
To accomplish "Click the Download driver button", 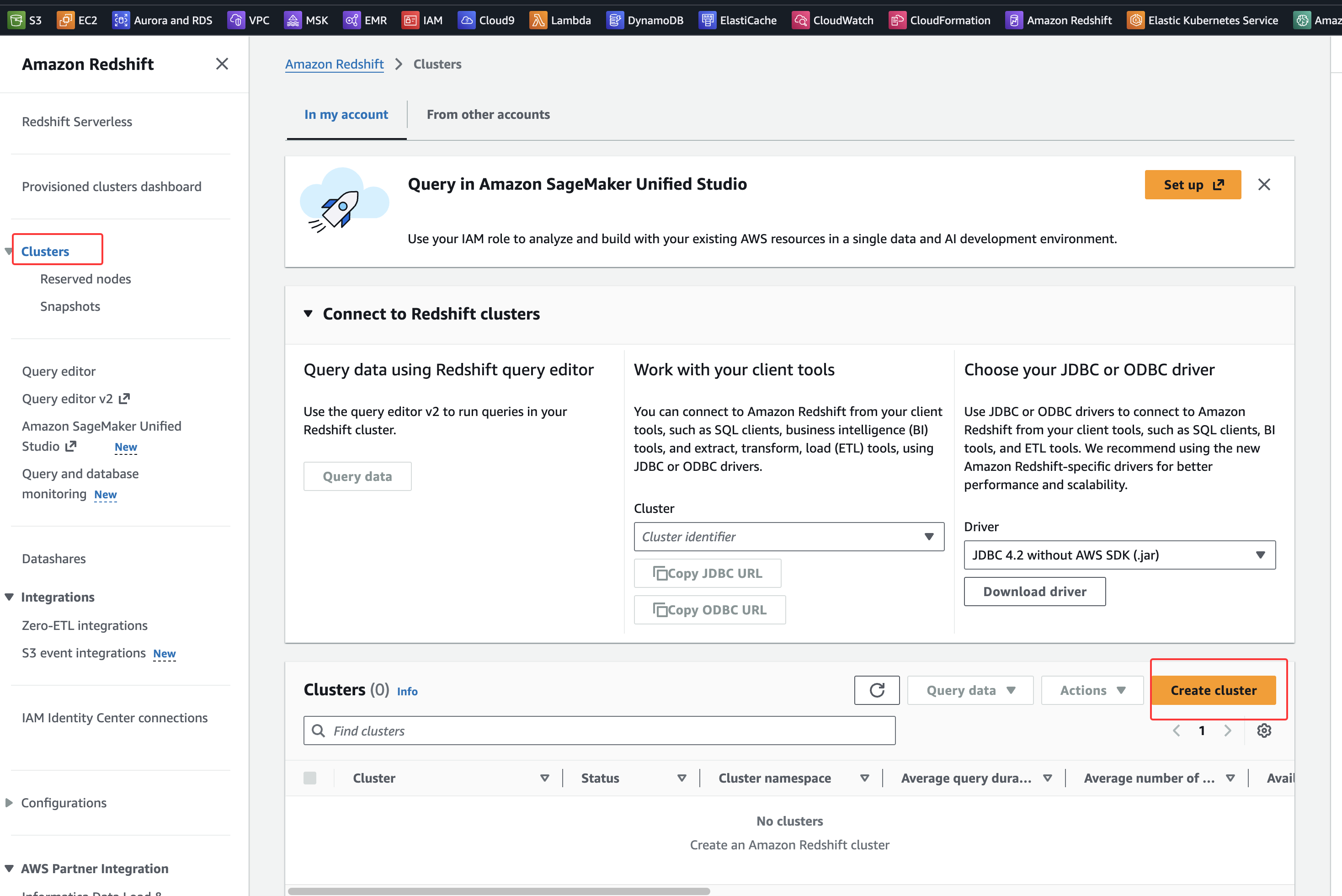I will point(1034,592).
